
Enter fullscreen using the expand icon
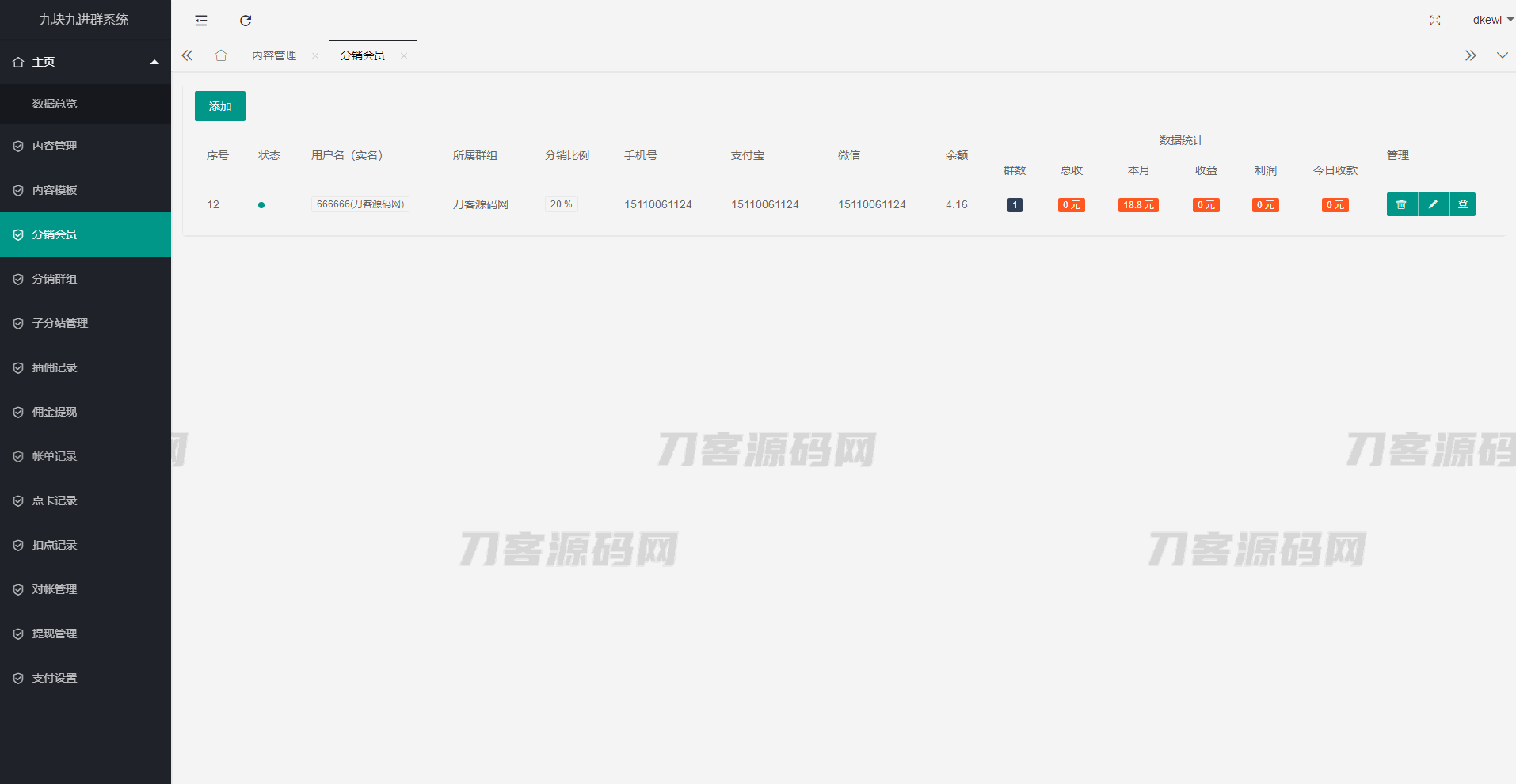click(x=1434, y=21)
